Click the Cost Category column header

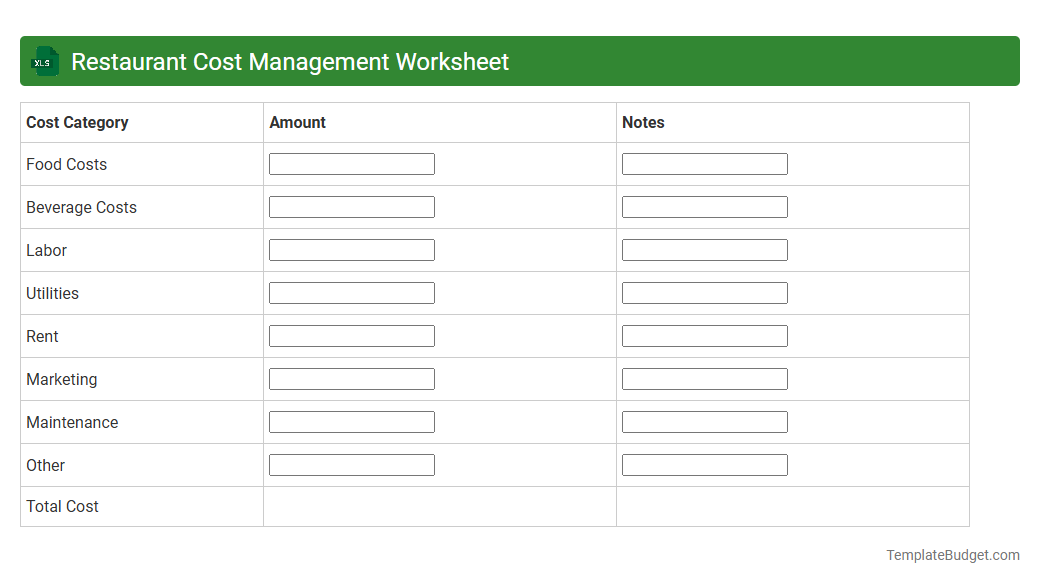point(77,122)
